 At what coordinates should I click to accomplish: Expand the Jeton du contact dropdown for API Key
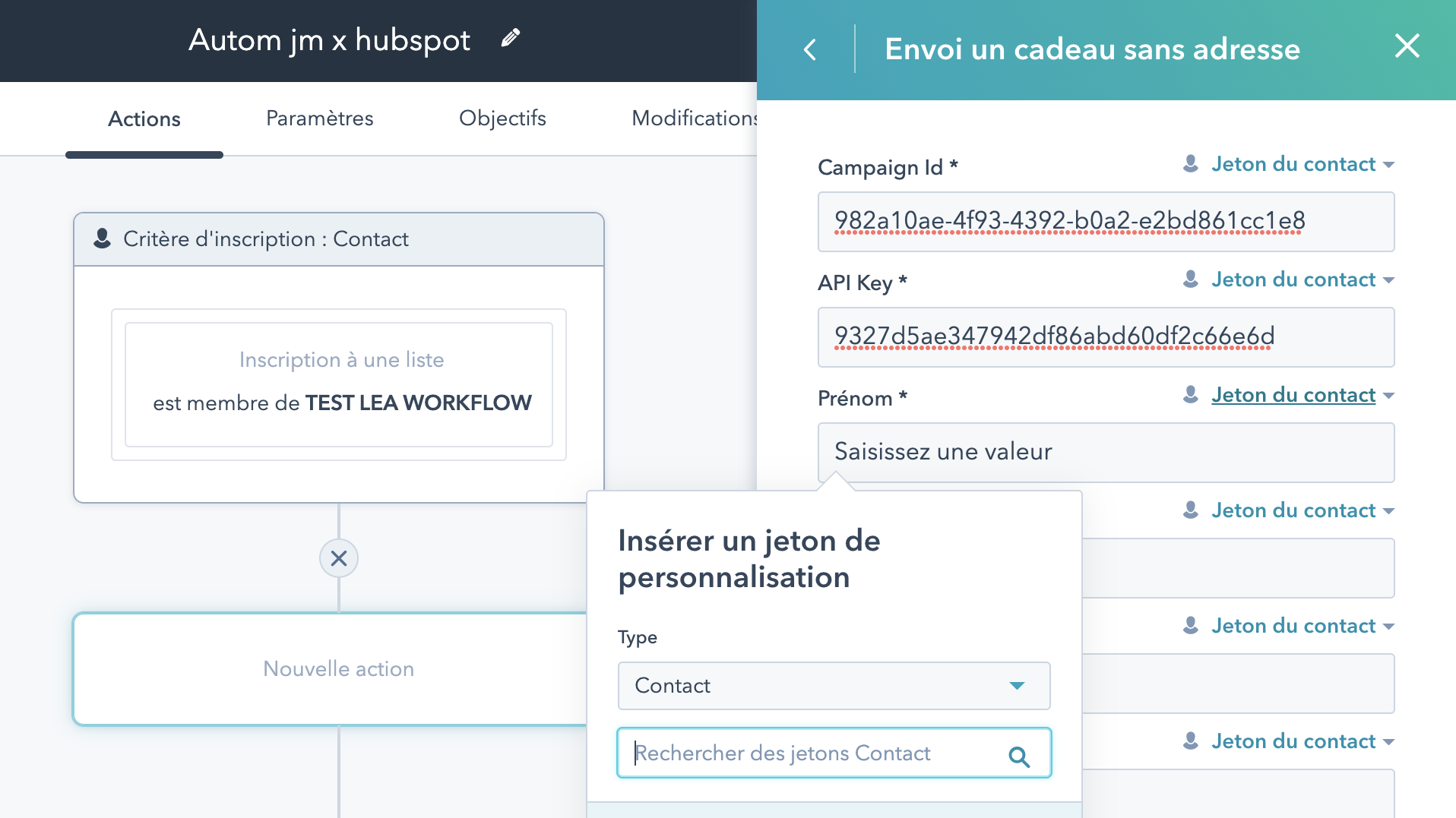[x=1391, y=280]
